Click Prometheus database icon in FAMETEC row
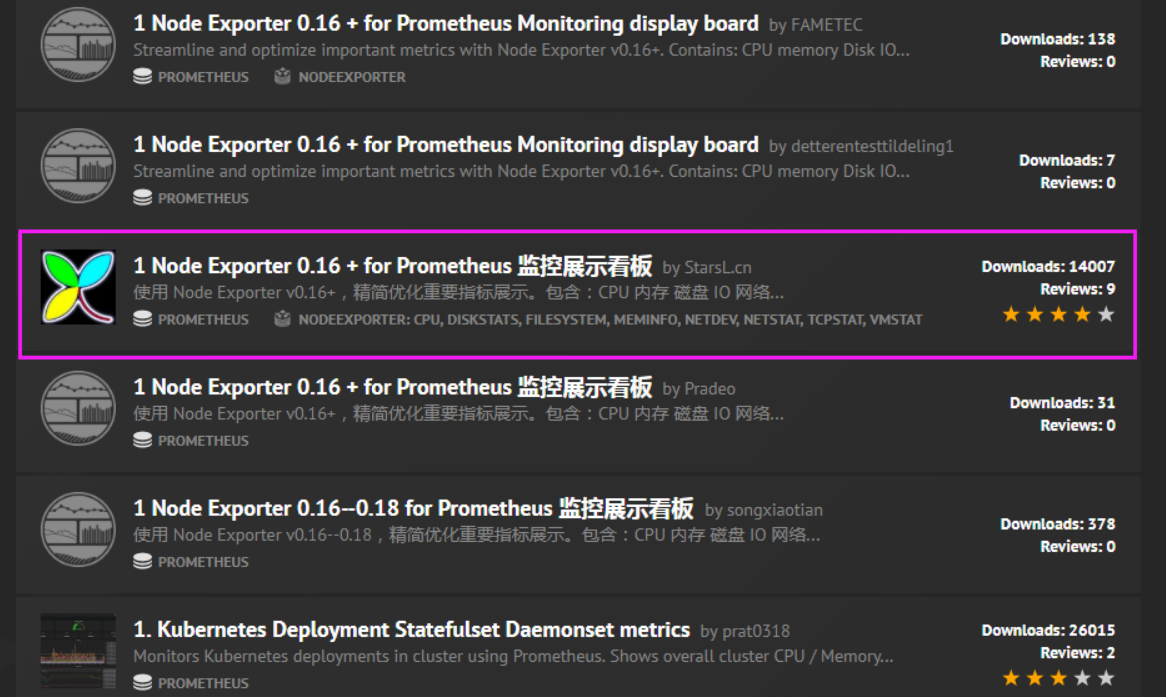 click(x=143, y=77)
